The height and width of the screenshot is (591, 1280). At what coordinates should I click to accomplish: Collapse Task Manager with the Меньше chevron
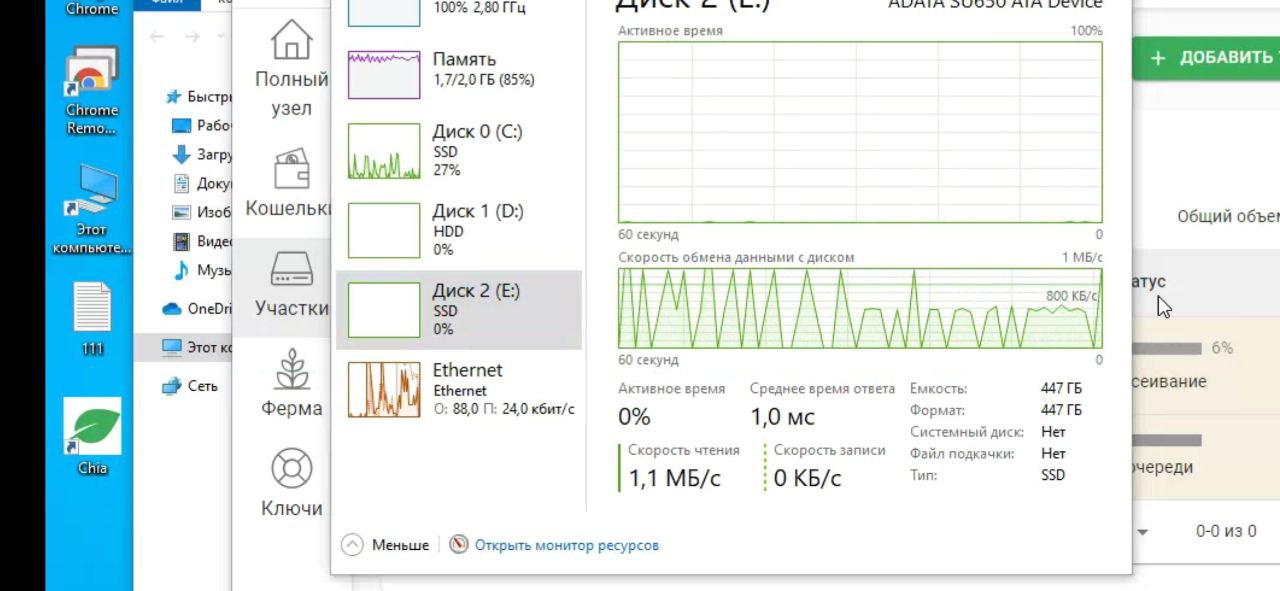pyautogui.click(x=351, y=545)
